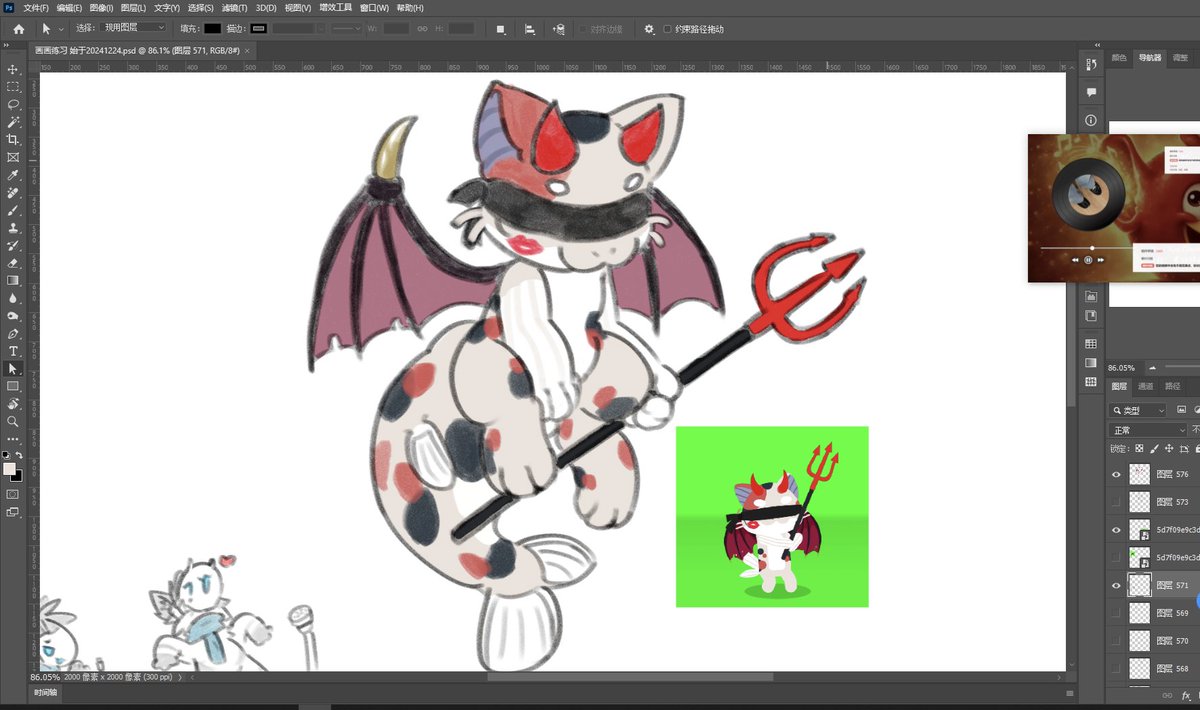Hide layer 图层 571
The image size is (1200, 710).
(1116, 585)
